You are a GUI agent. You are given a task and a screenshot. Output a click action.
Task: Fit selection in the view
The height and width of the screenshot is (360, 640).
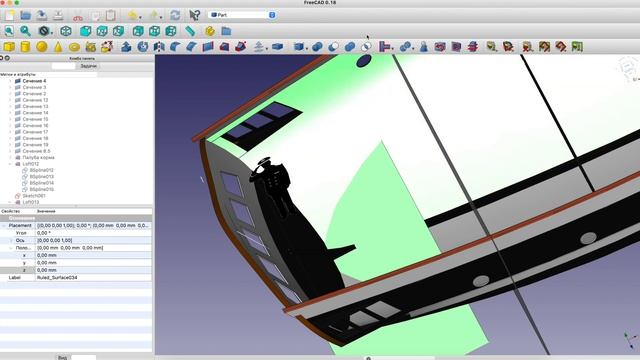[x=25, y=31]
